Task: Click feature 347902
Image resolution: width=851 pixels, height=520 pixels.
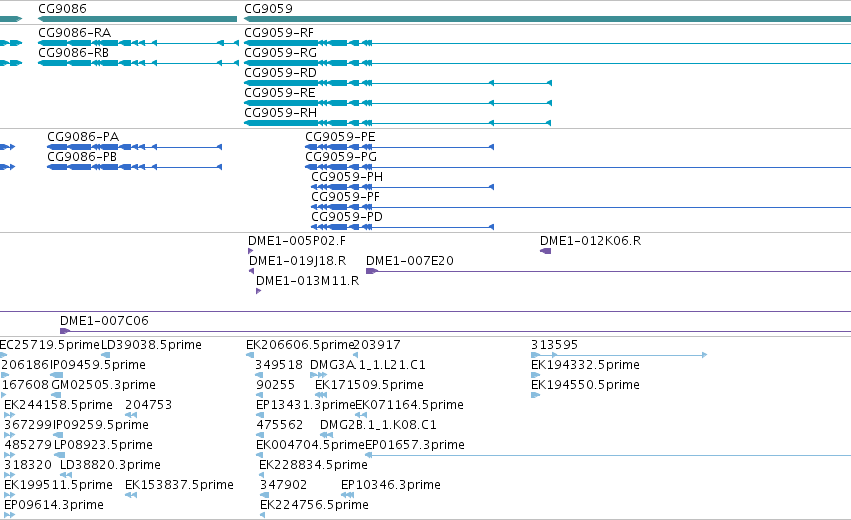Action: 283,485
